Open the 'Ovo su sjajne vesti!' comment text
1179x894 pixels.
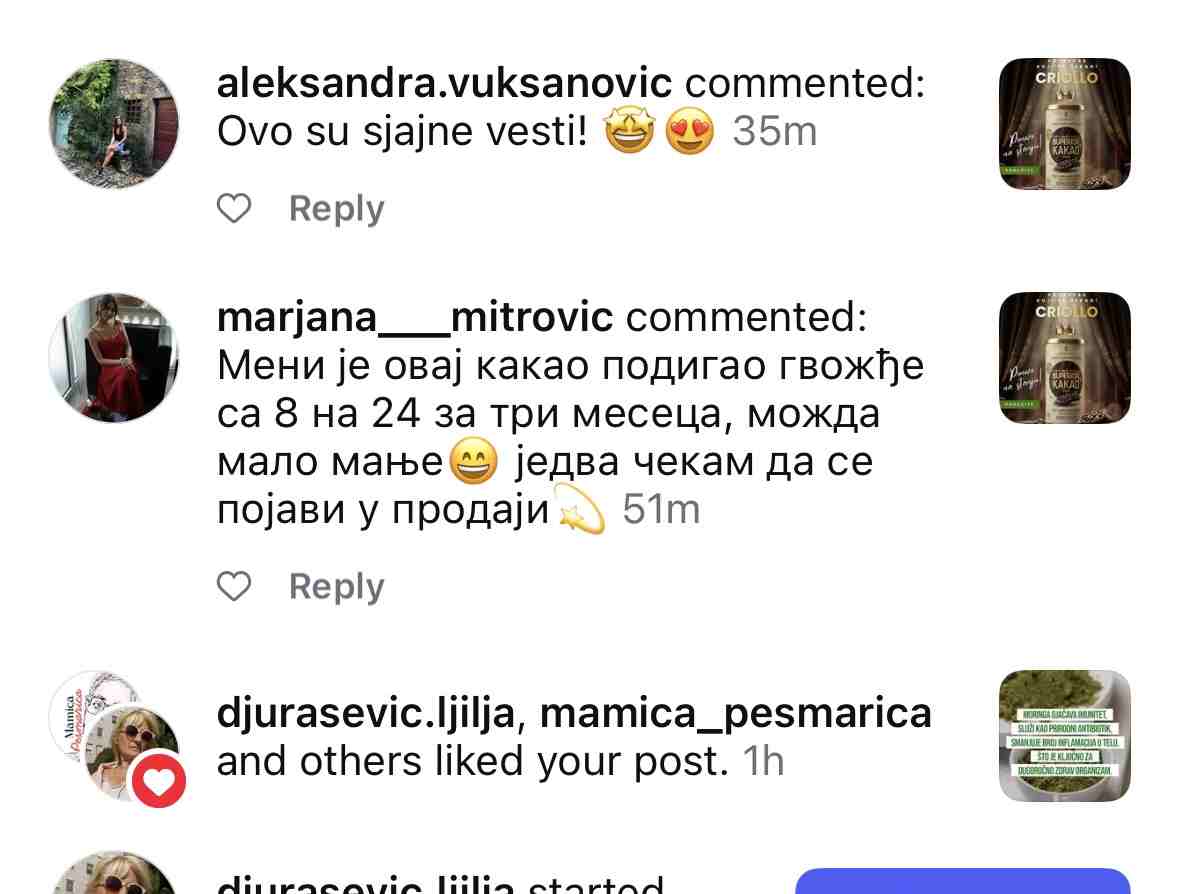[402, 132]
